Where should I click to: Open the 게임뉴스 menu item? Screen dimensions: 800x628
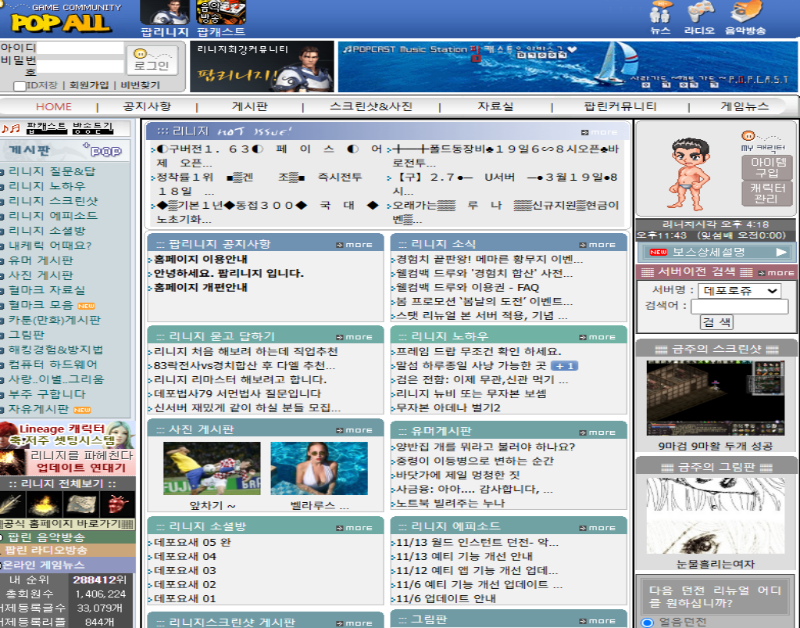[744, 106]
